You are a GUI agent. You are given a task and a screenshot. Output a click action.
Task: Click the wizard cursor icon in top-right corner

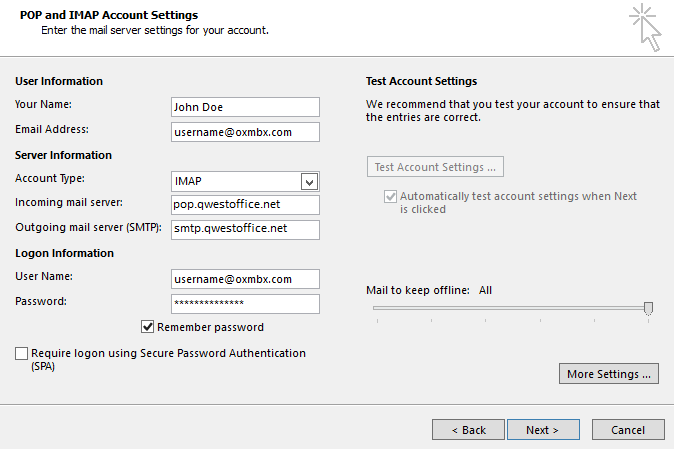[645, 27]
